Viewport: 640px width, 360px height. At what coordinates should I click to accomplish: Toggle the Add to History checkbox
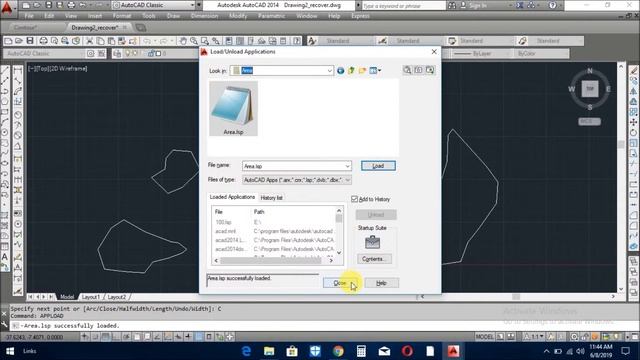(354, 199)
